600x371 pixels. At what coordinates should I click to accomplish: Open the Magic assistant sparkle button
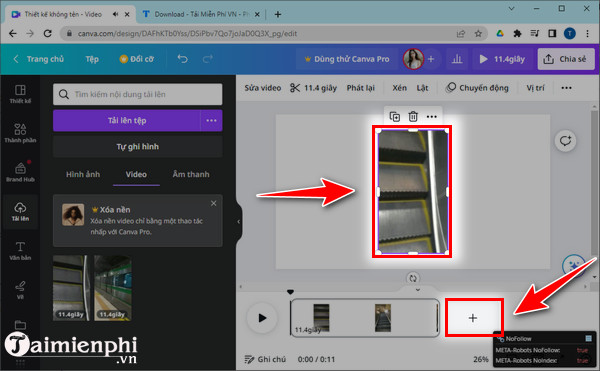573,265
